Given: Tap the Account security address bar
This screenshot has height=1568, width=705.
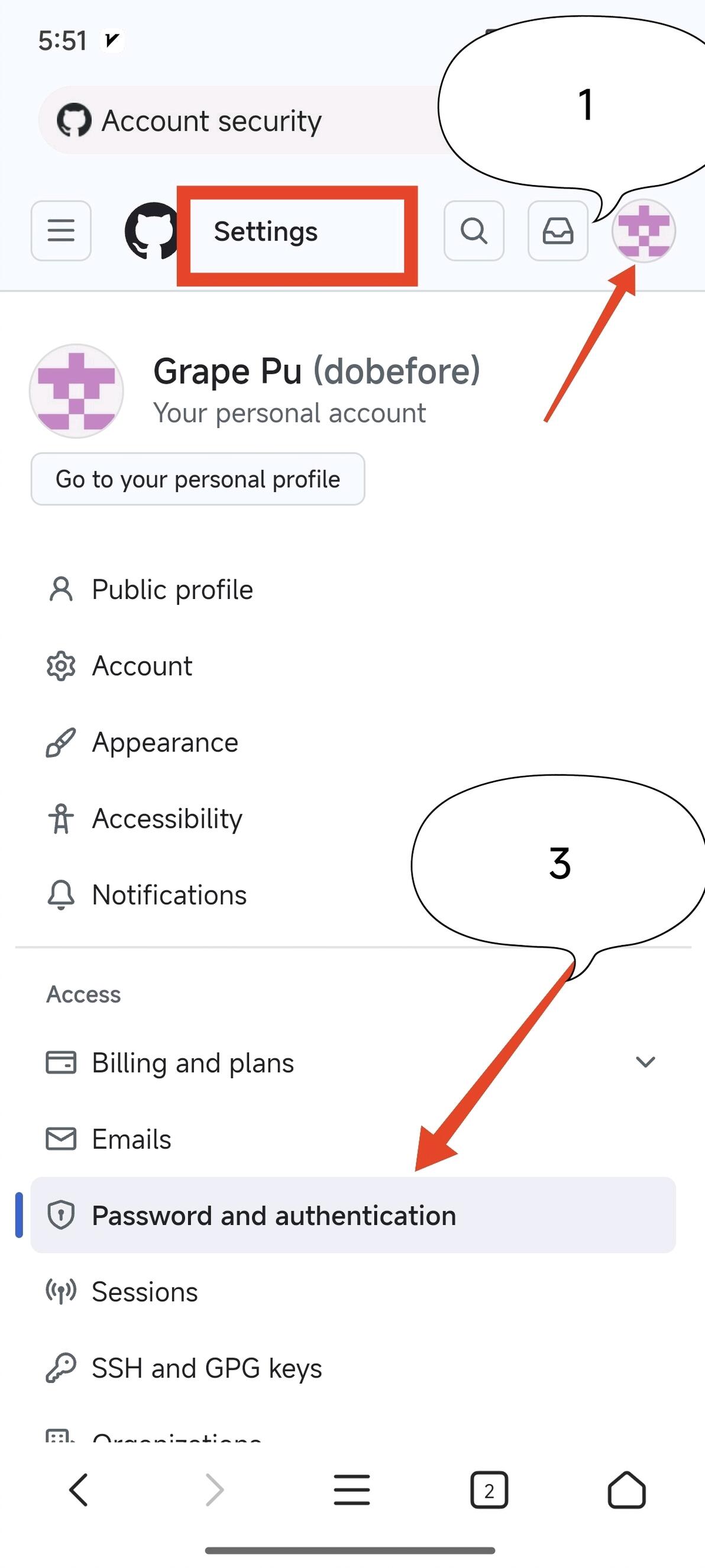Looking at the screenshot, I should 244,121.
